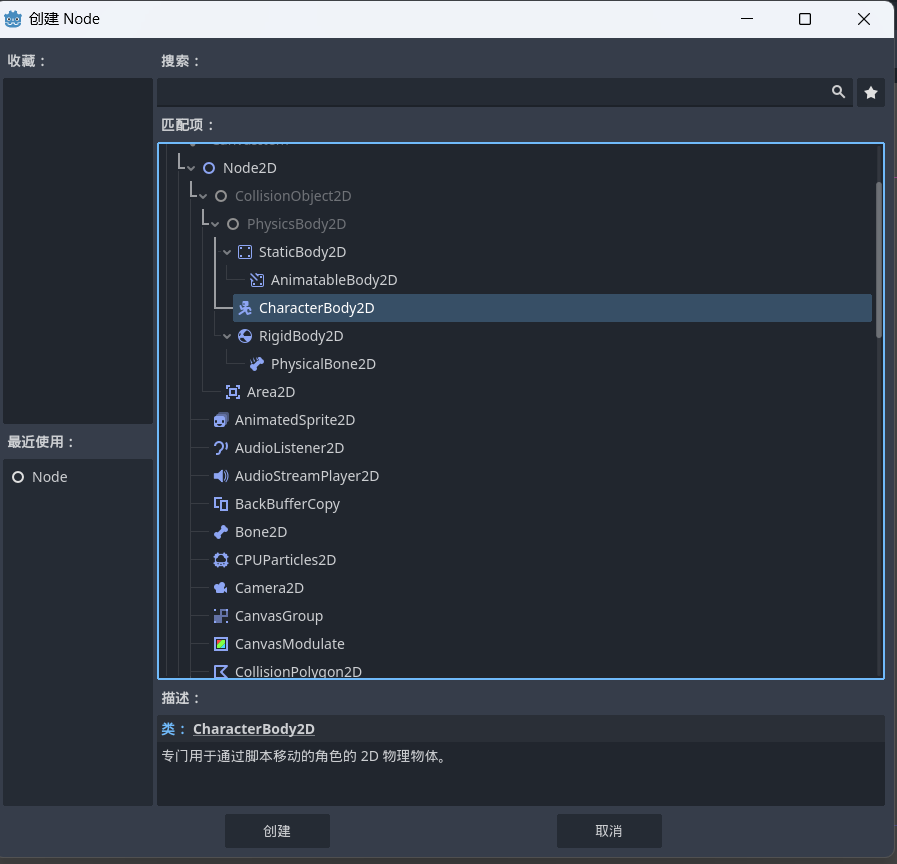Click the AnimatableBody2D node icon
Screen dimensions: 897x864
tap(257, 280)
